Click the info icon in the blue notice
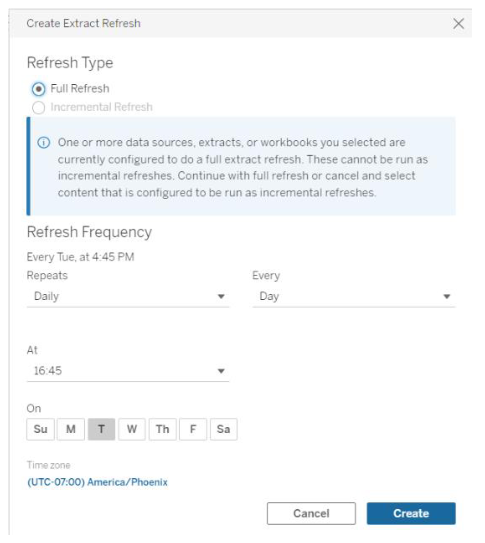485x543 pixels. point(44,143)
